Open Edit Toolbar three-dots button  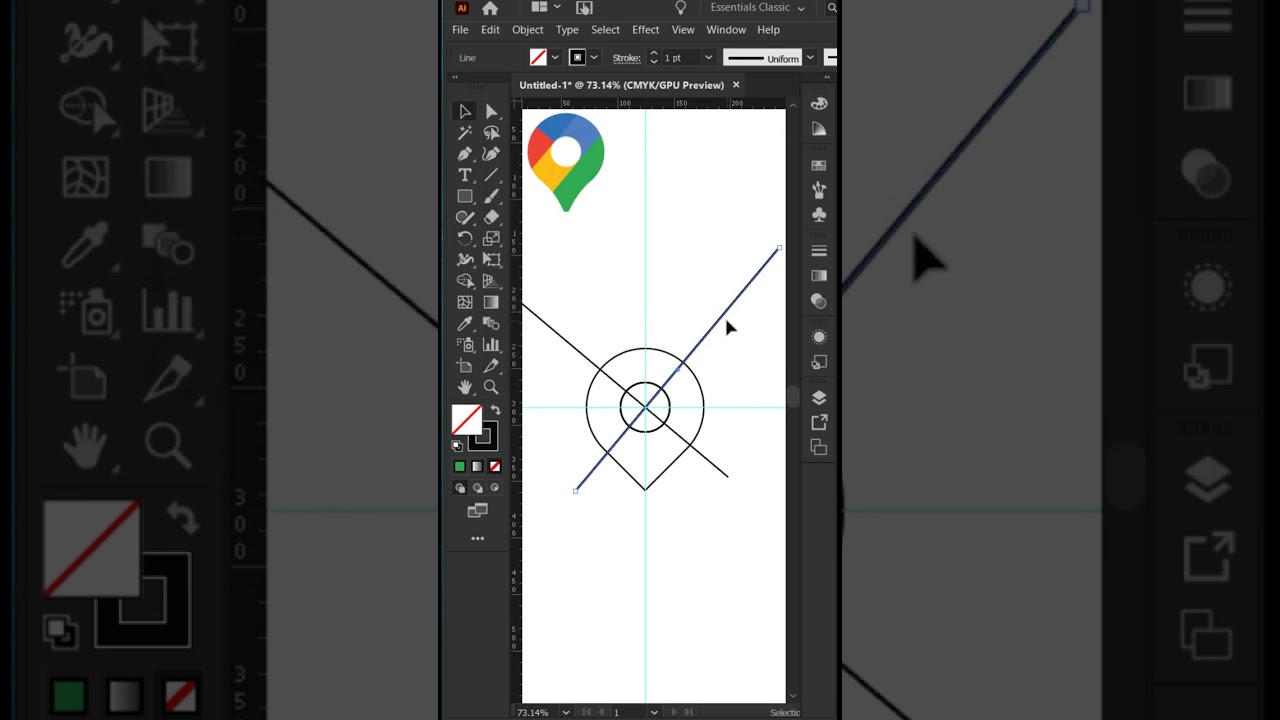477,539
